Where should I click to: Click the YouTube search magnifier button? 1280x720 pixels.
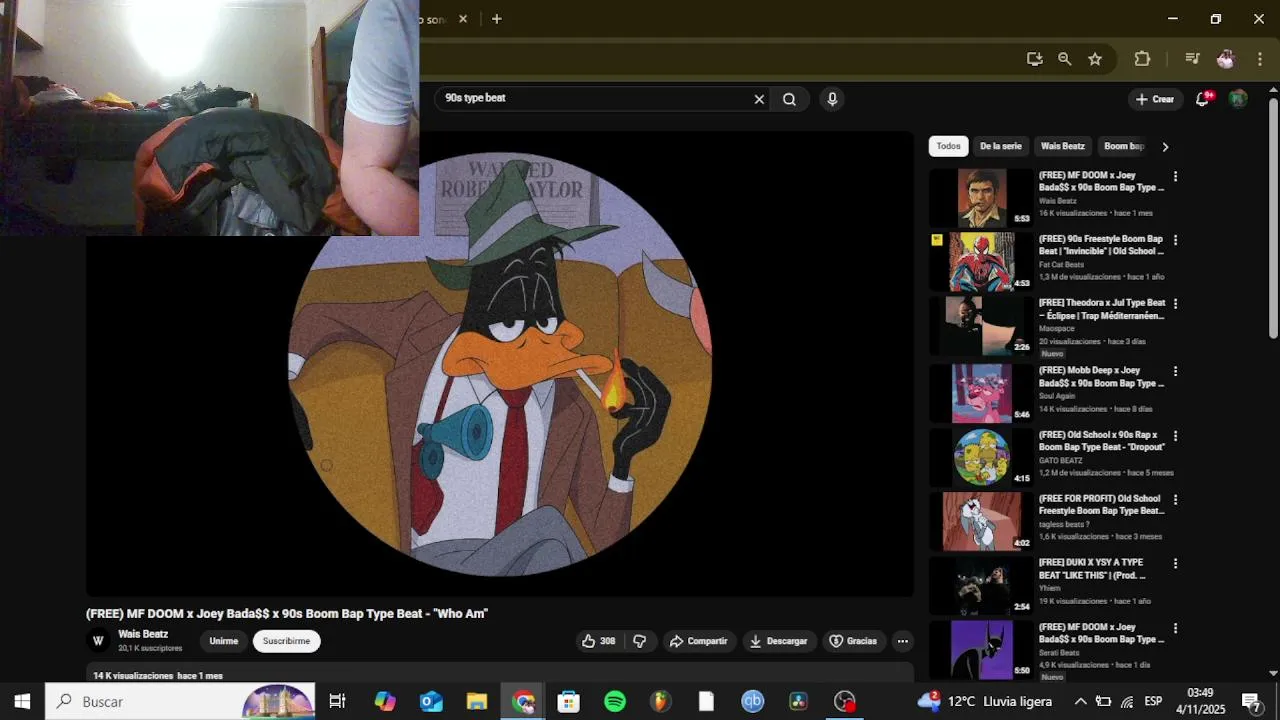790,99
